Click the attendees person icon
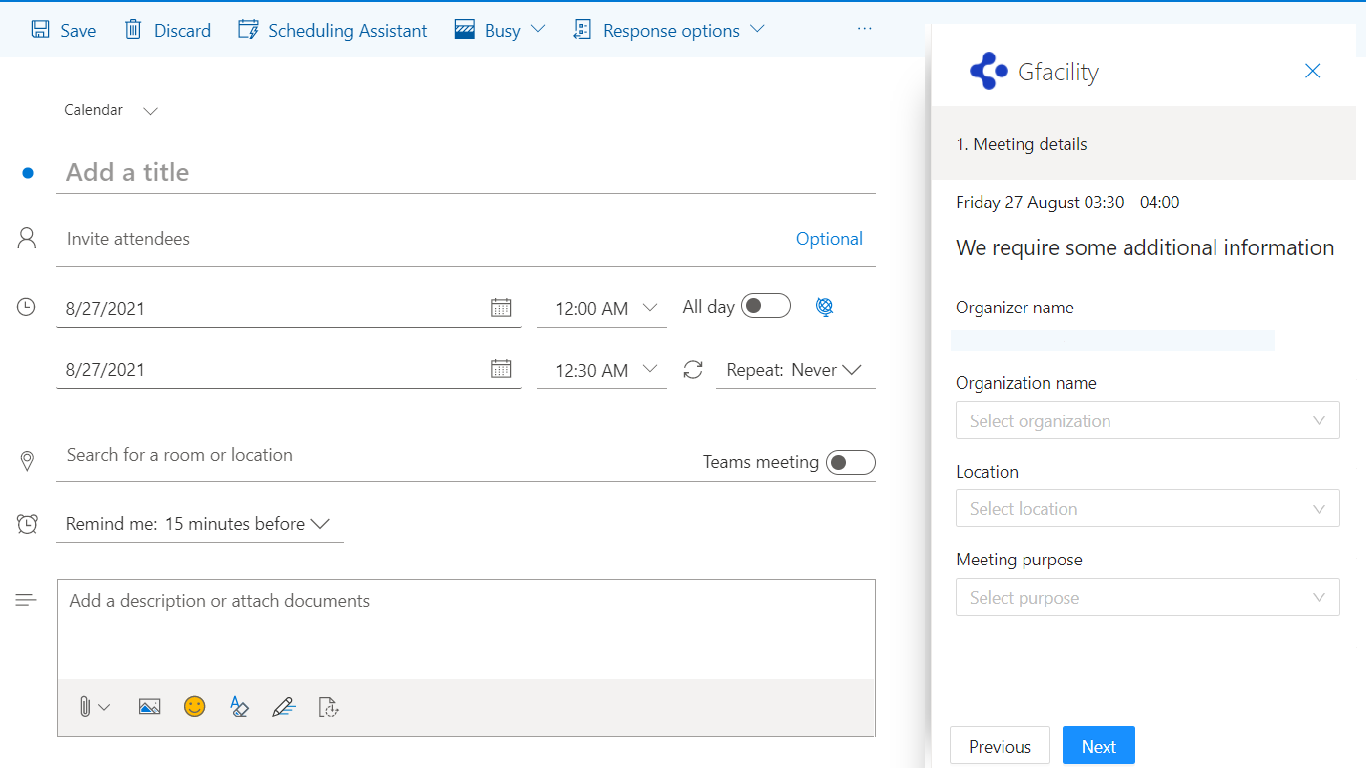The height and width of the screenshot is (768, 1366). (27, 238)
